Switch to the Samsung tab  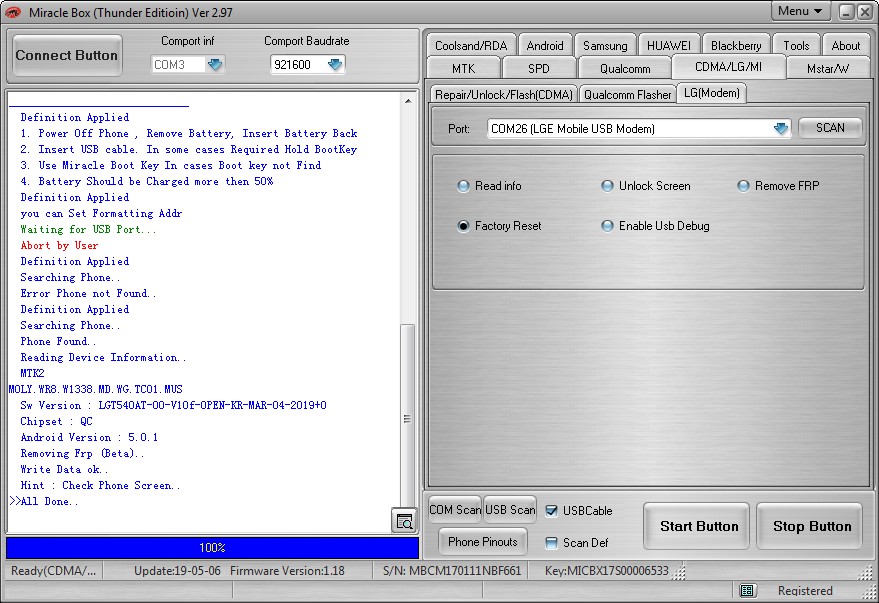pos(605,45)
